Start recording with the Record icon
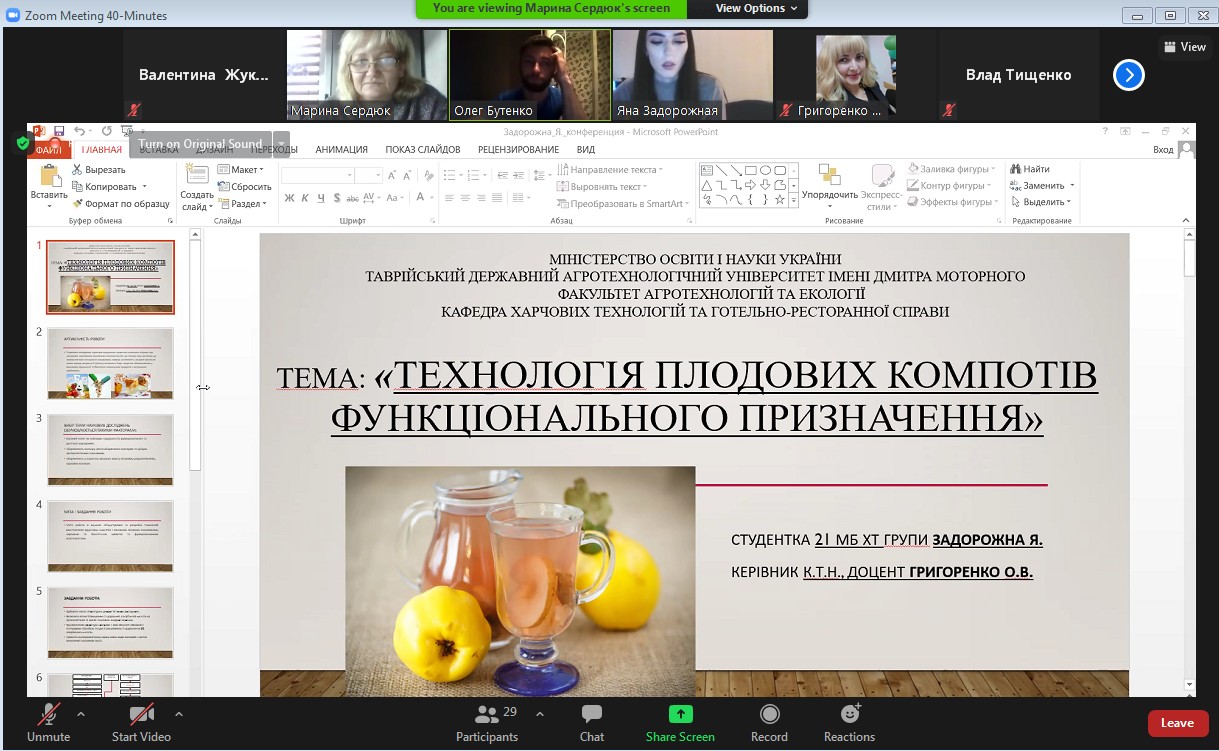 point(769,714)
